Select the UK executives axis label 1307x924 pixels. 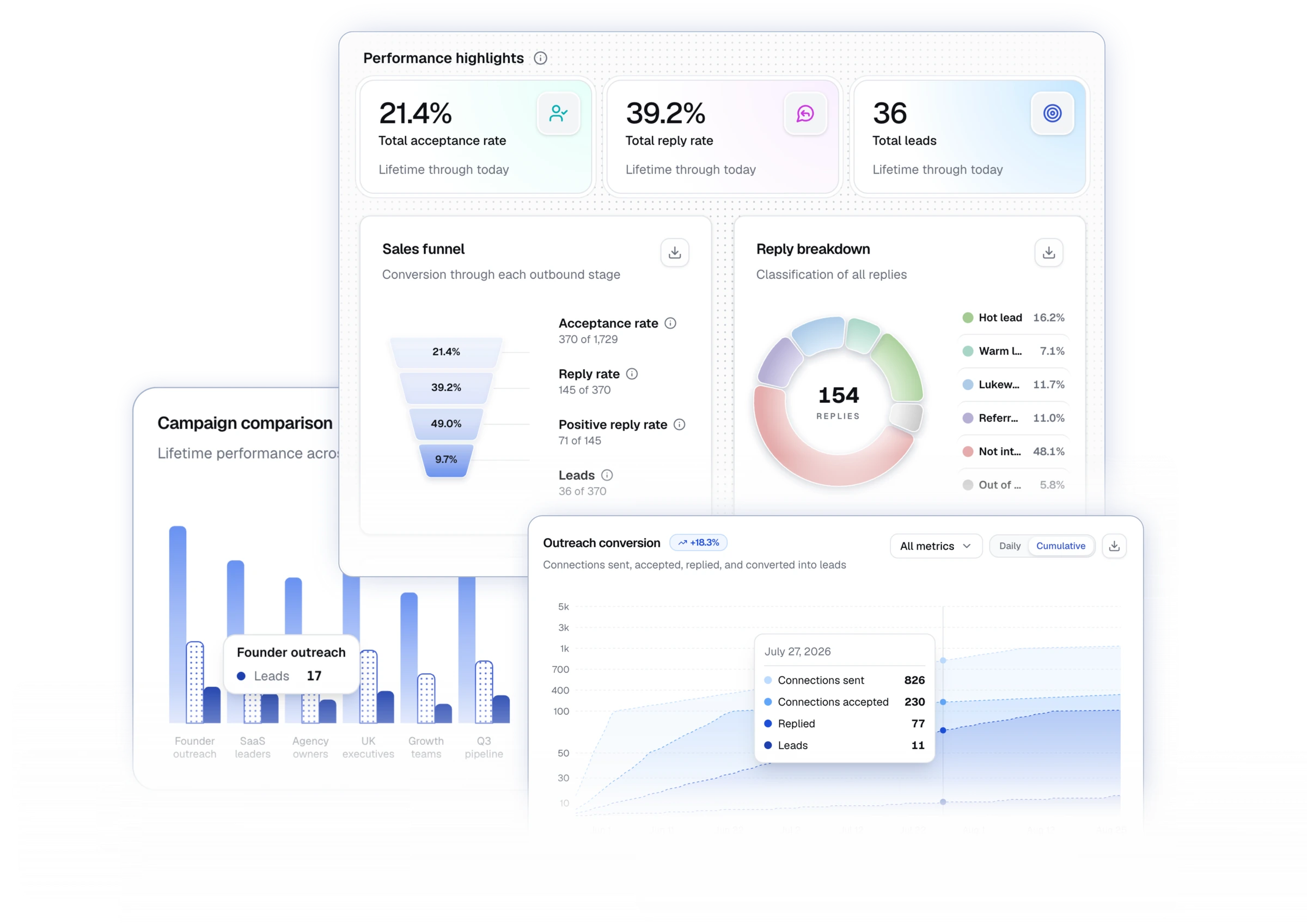pyautogui.click(x=368, y=748)
